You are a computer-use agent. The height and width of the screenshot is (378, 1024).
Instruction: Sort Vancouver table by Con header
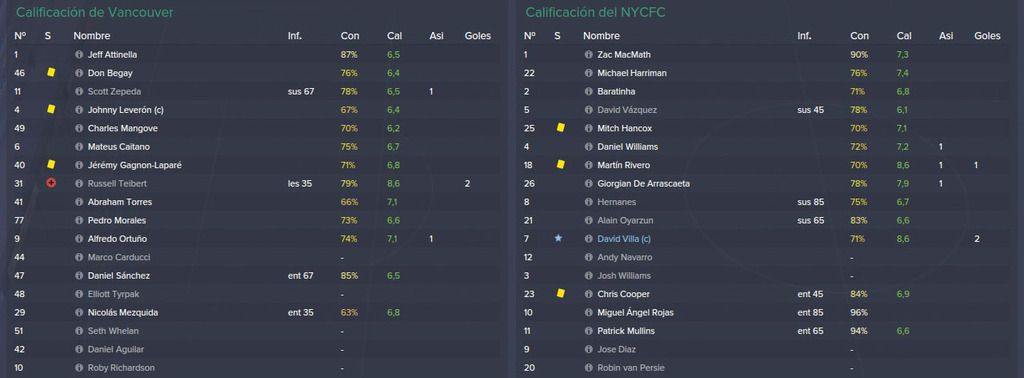click(x=349, y=36)
